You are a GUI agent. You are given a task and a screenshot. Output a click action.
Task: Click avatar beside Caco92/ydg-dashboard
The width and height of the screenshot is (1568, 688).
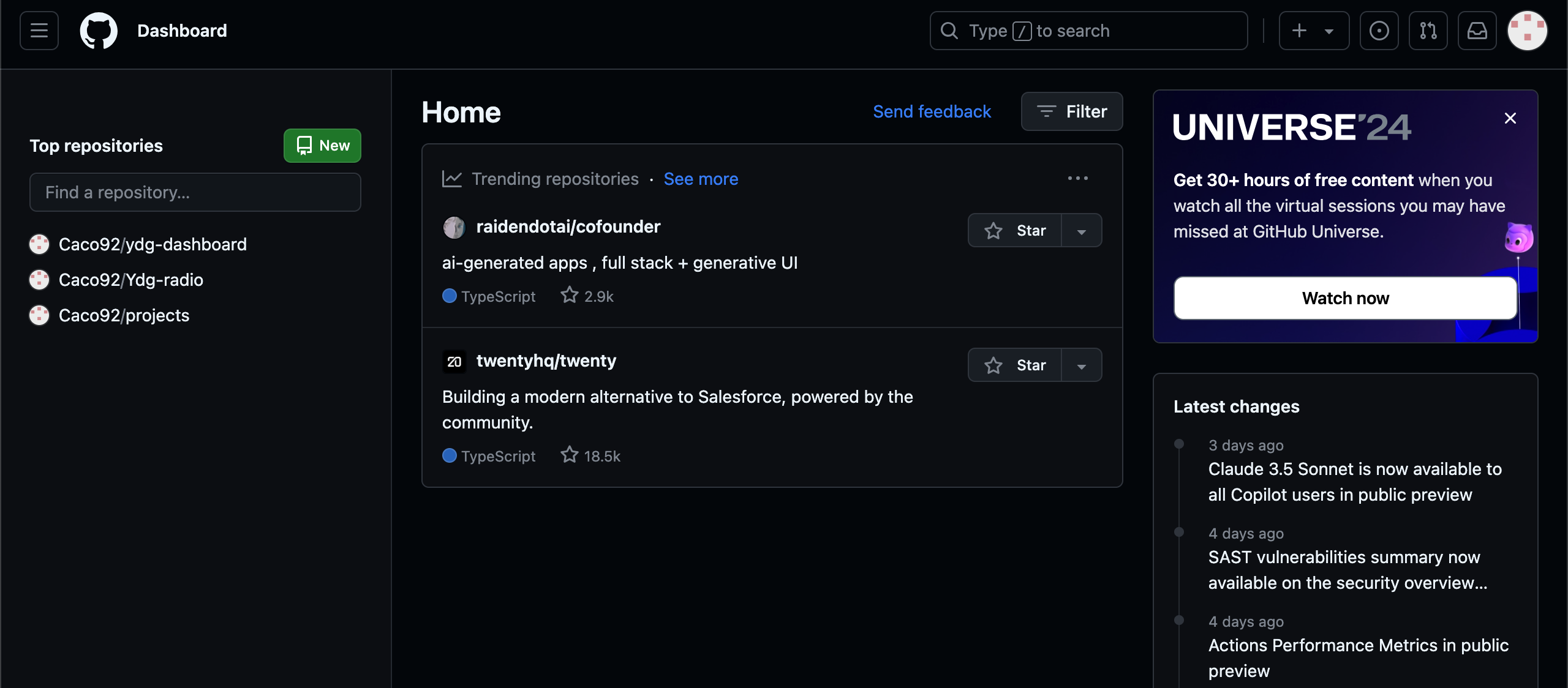point(39,244)
